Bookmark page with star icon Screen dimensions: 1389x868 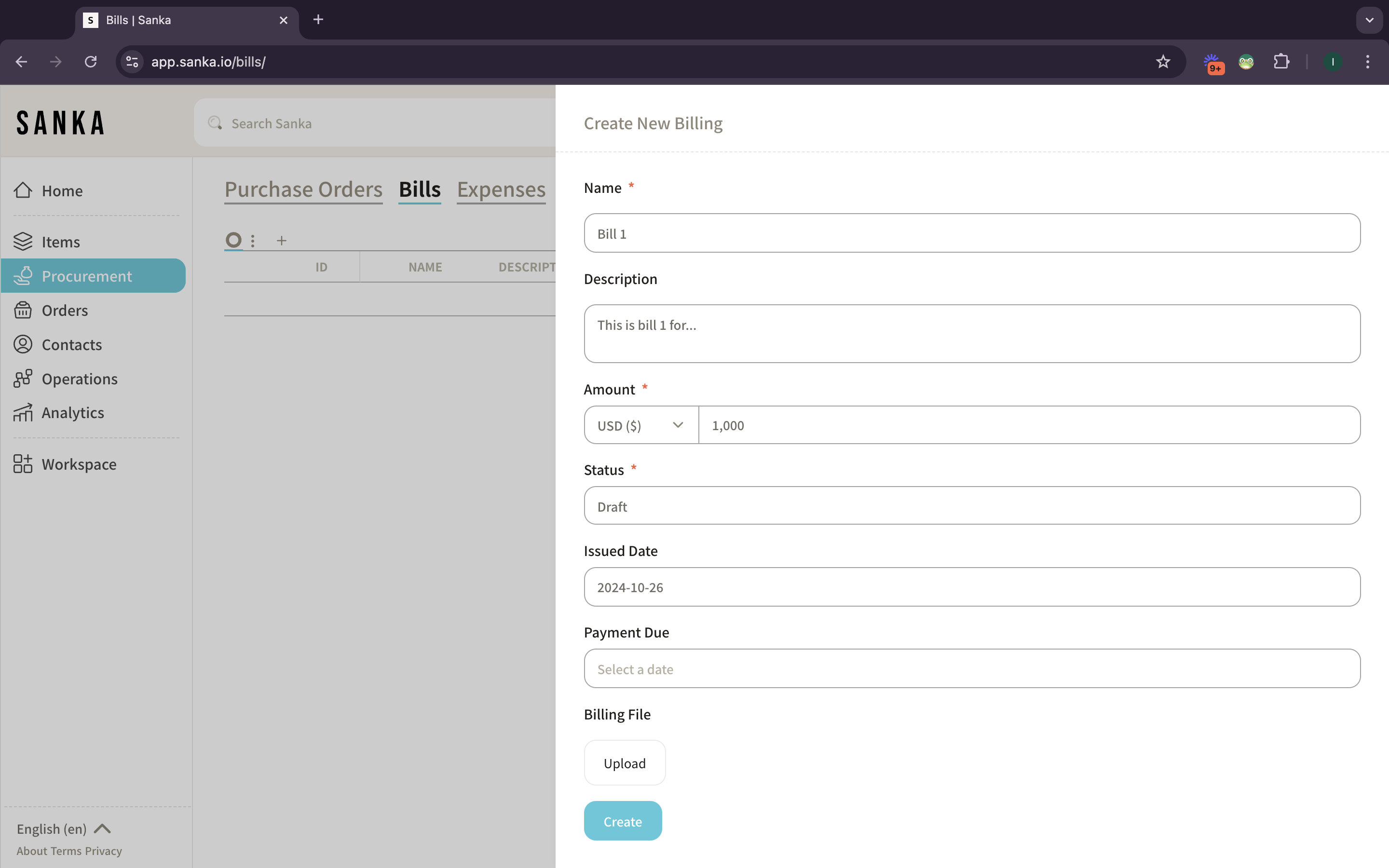tap(1163, 61)
